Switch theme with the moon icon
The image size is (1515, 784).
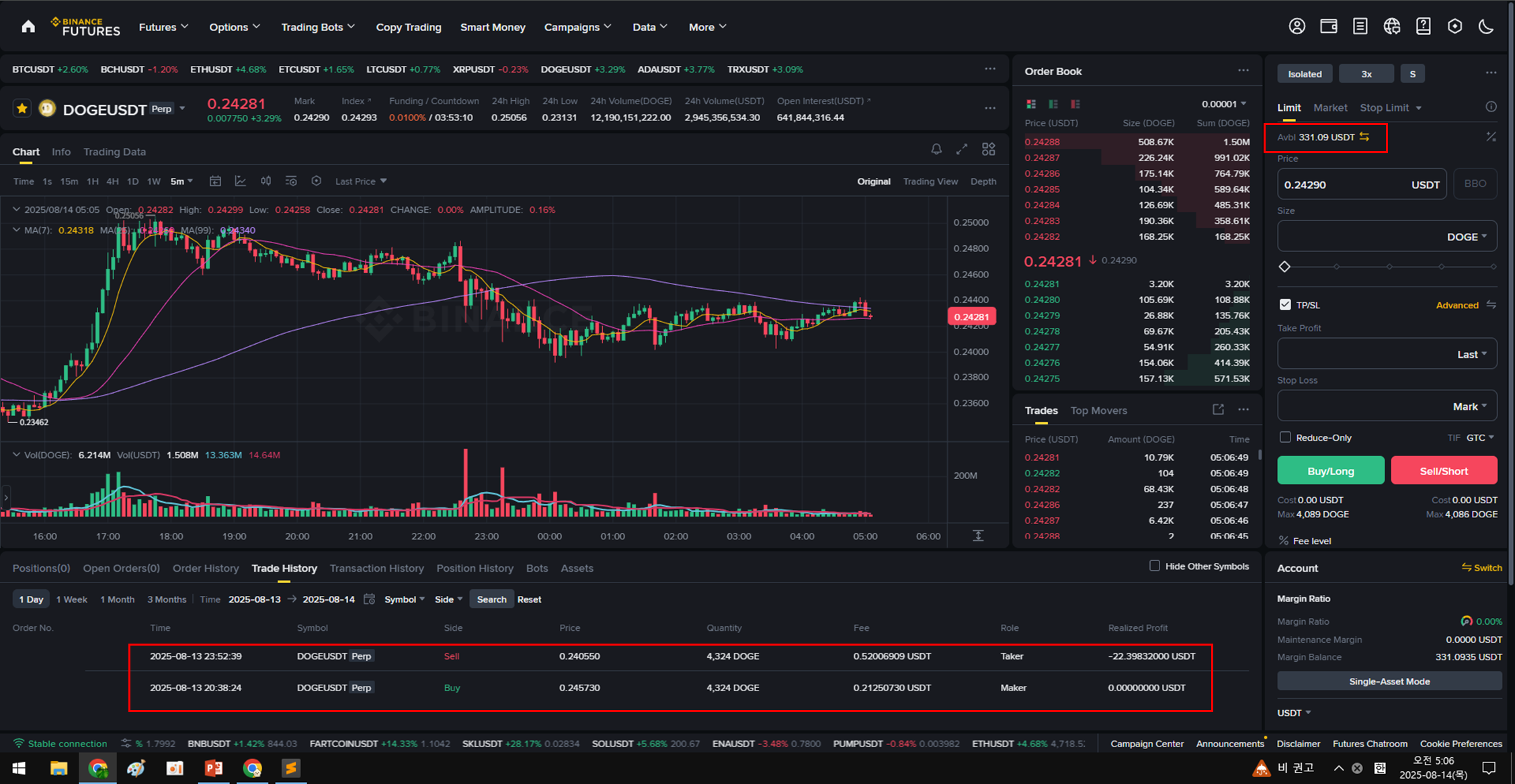(1486, 27)
